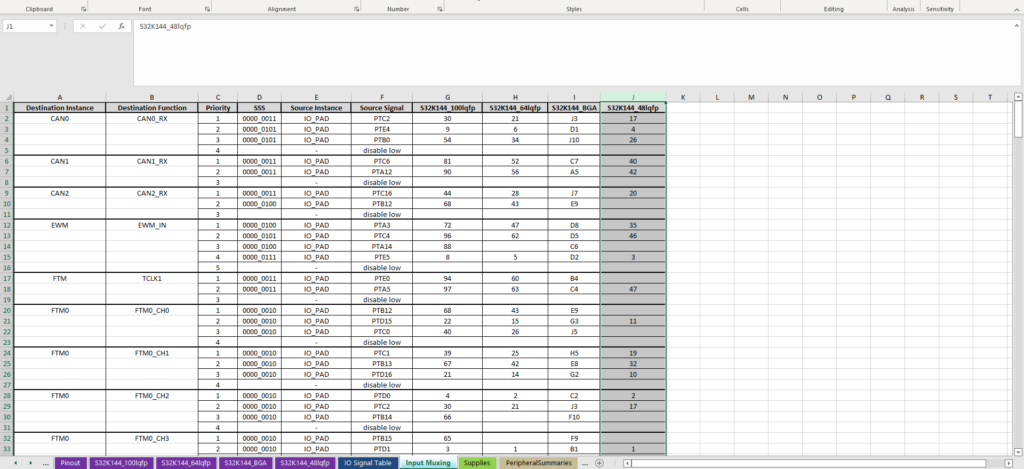This screenshot has height=469, width=1024.
Task: Select column K header
Action: point(683,97)
